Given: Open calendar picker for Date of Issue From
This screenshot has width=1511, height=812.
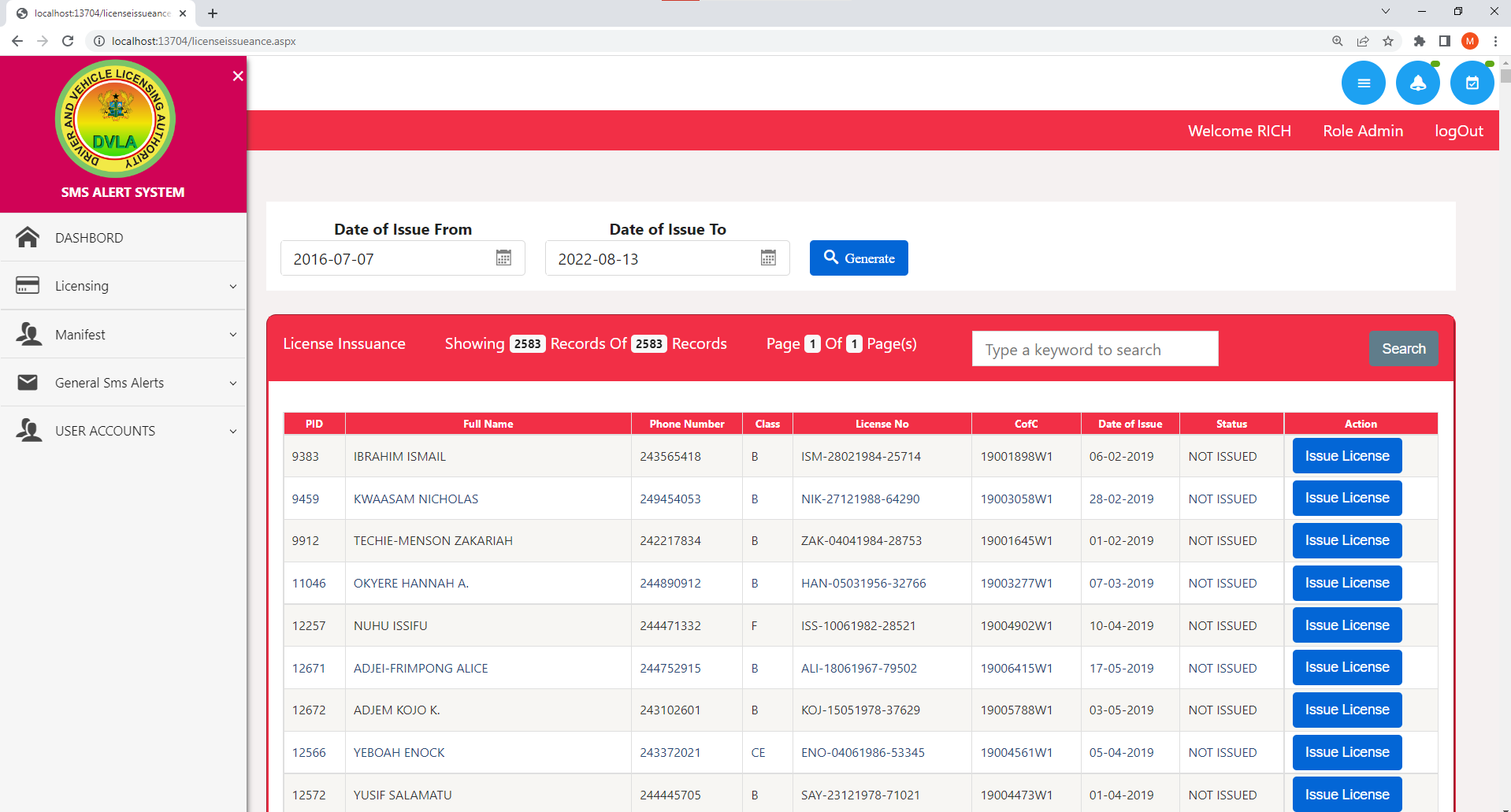Looking at the screenshot, I should tap(503, 258).
